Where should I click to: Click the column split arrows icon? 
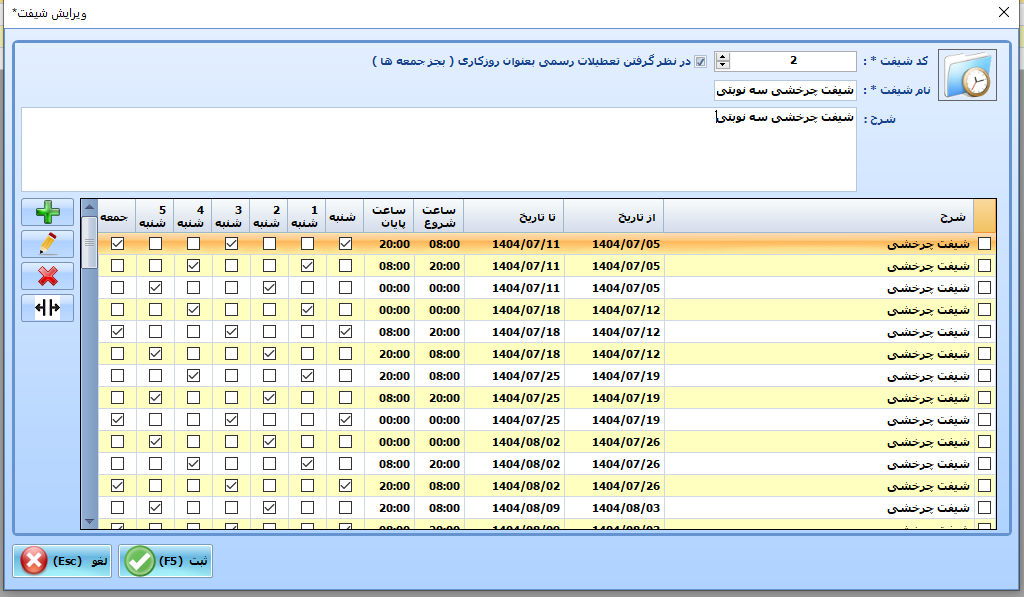click(47, 308)
